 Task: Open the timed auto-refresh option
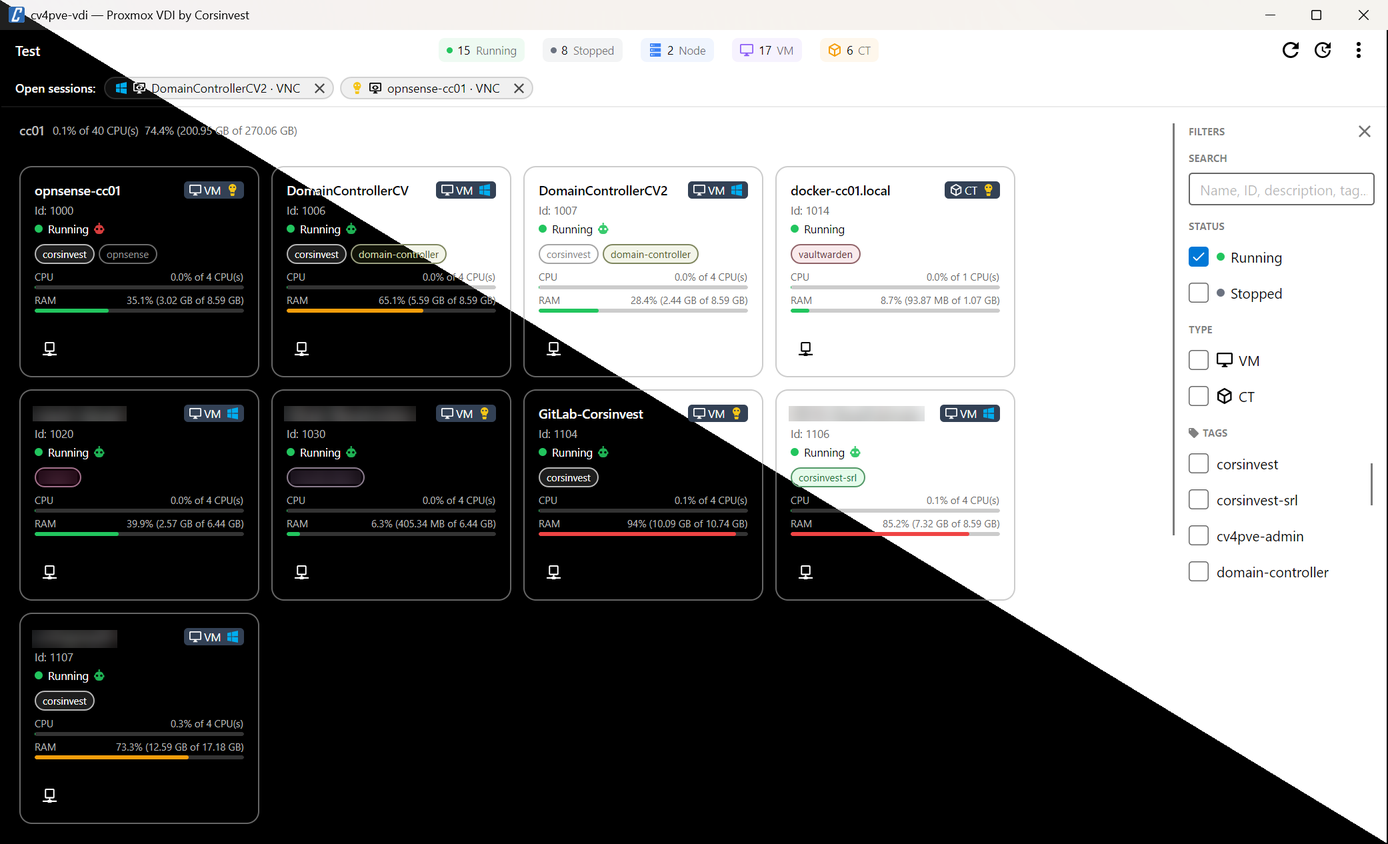(x=1323, y=51)
